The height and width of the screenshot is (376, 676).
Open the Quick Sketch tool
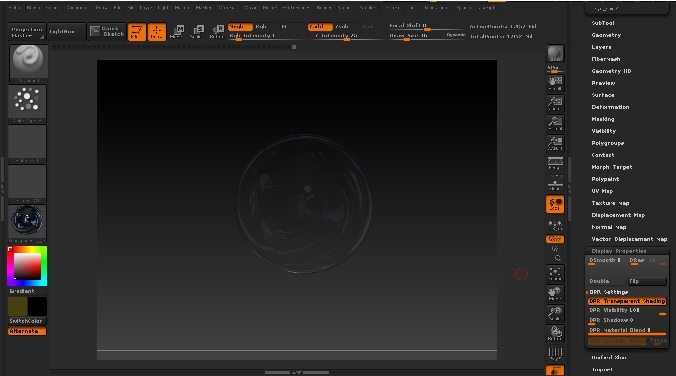(x=107, y=31)
